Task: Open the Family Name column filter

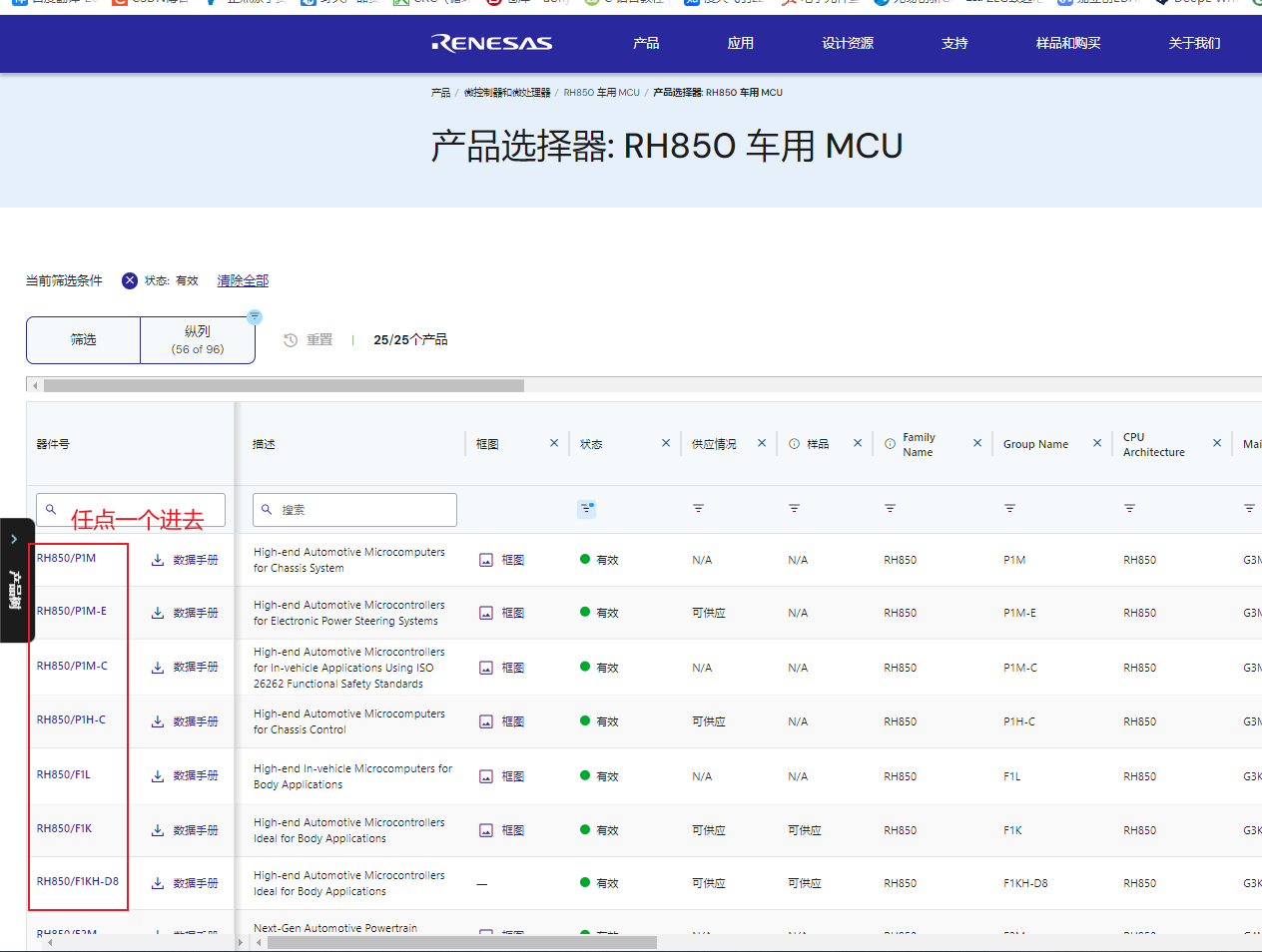Action: point(890,509)
